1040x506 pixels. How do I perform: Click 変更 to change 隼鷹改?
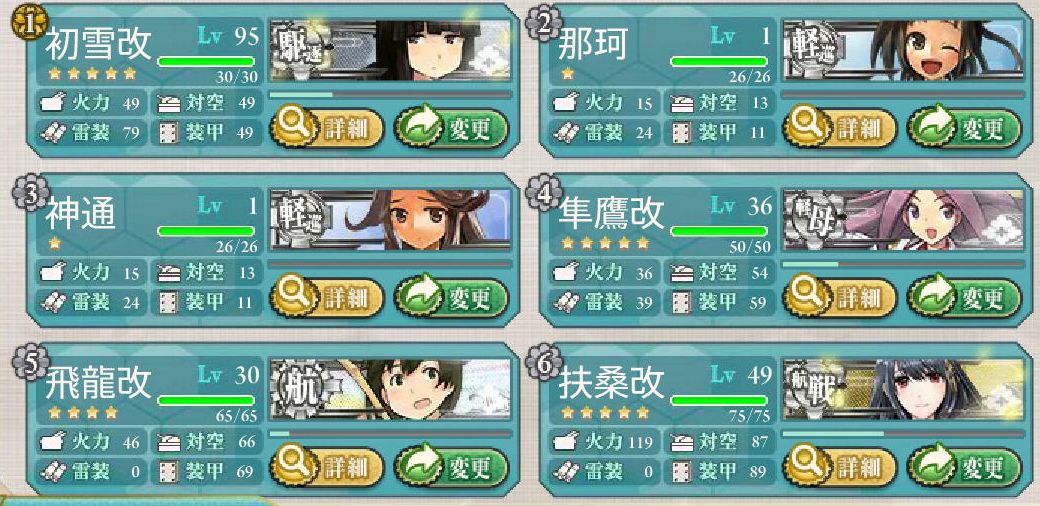(x=965, y=298)
